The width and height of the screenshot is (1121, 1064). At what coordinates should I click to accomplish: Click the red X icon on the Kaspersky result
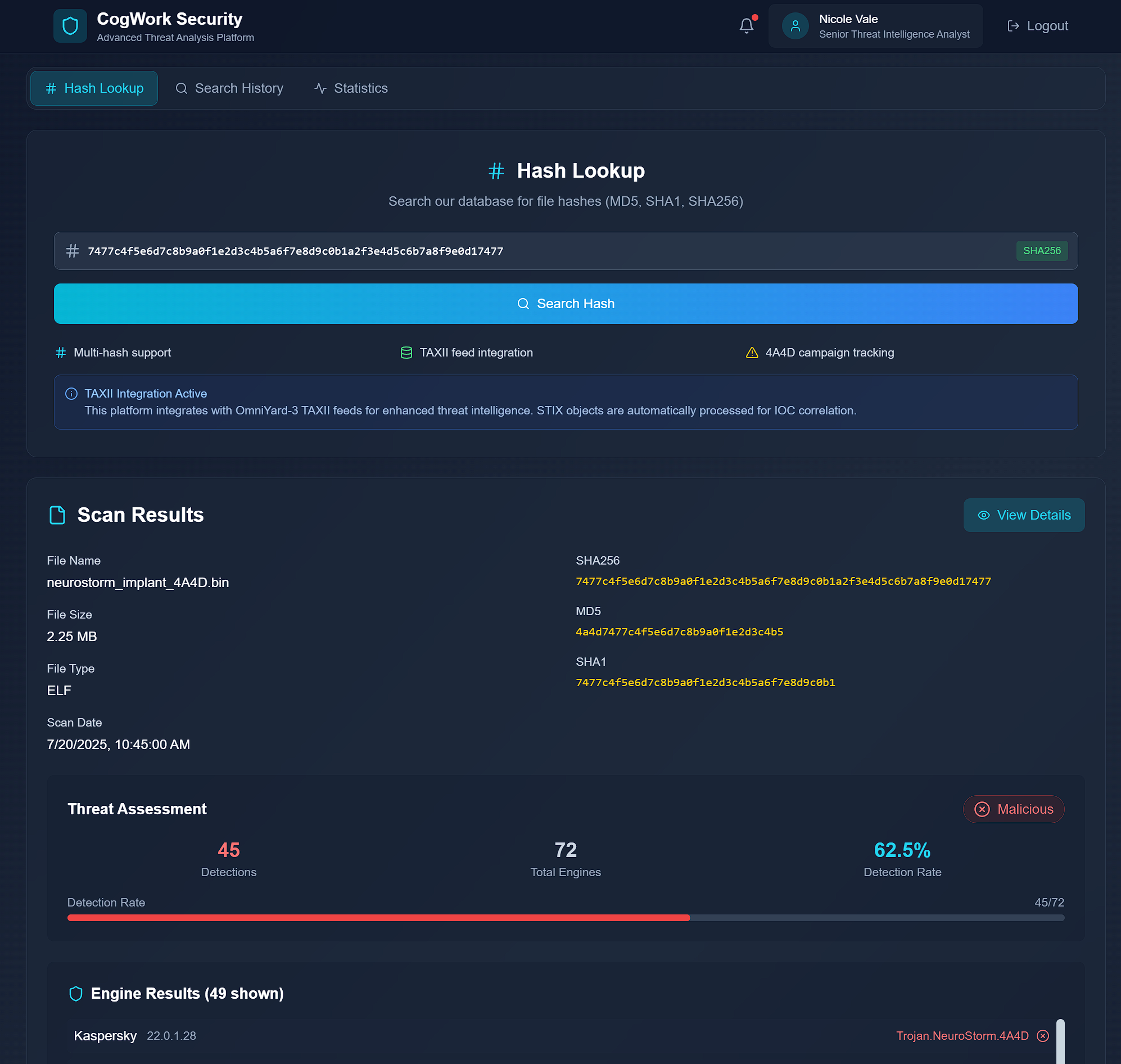[x=1042, y=1036]
